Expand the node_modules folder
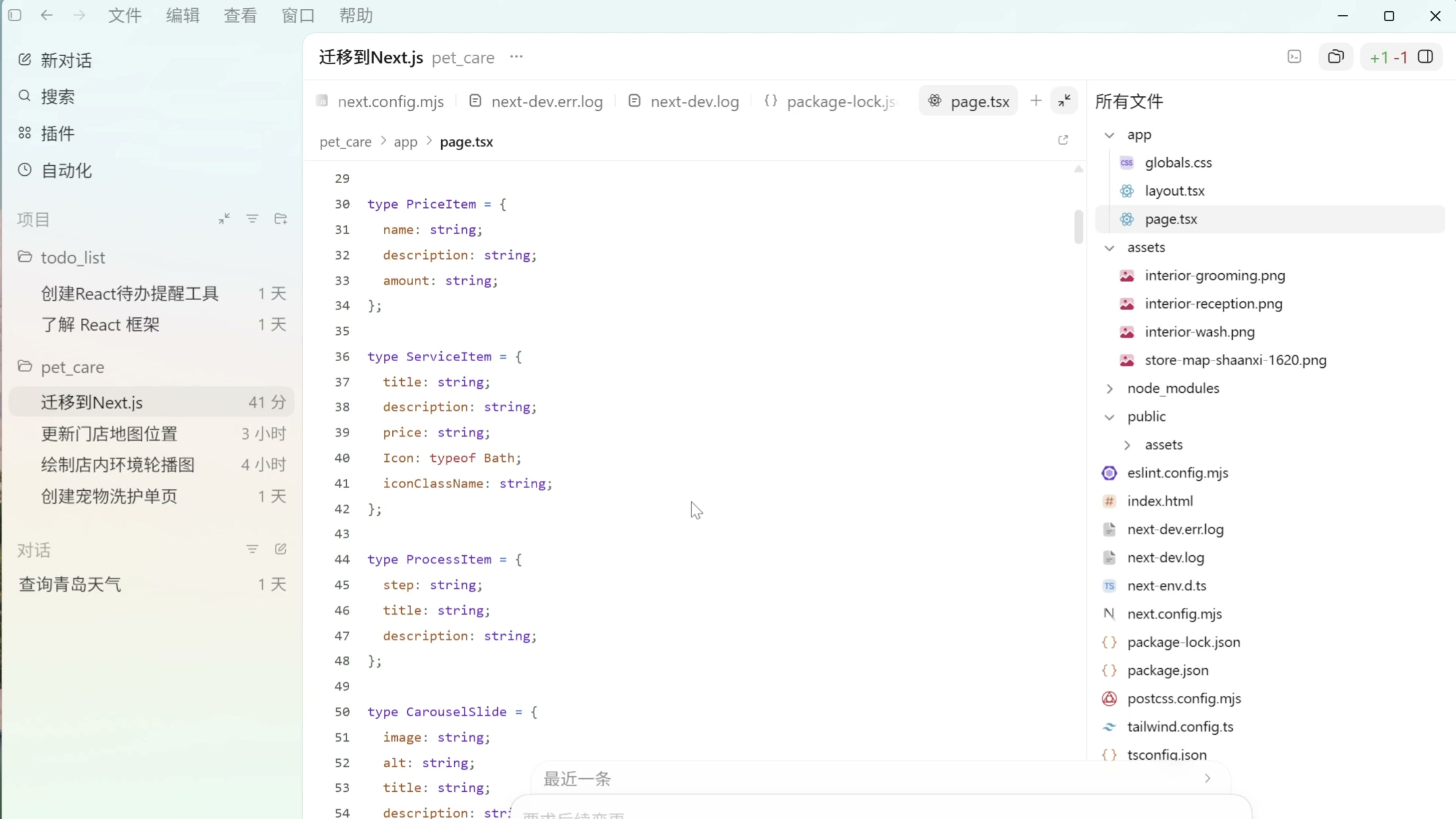 tap(1109, 389)
